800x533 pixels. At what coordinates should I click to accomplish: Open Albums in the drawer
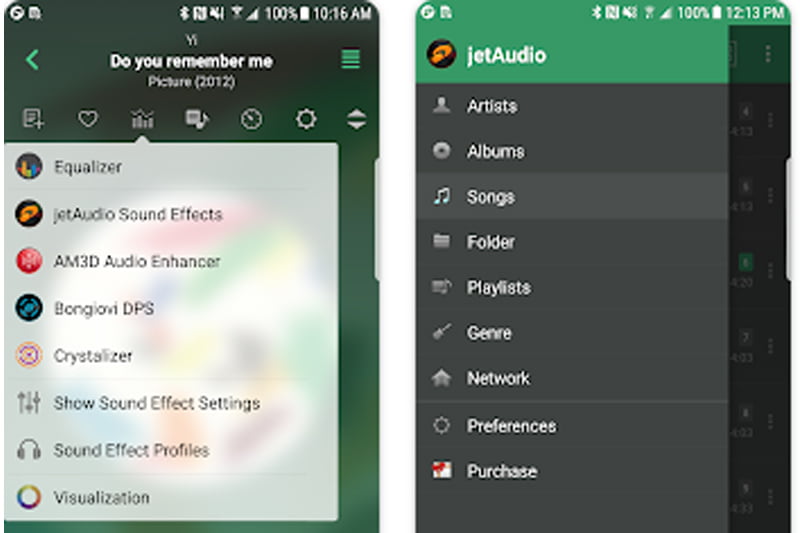click(572, 151)
